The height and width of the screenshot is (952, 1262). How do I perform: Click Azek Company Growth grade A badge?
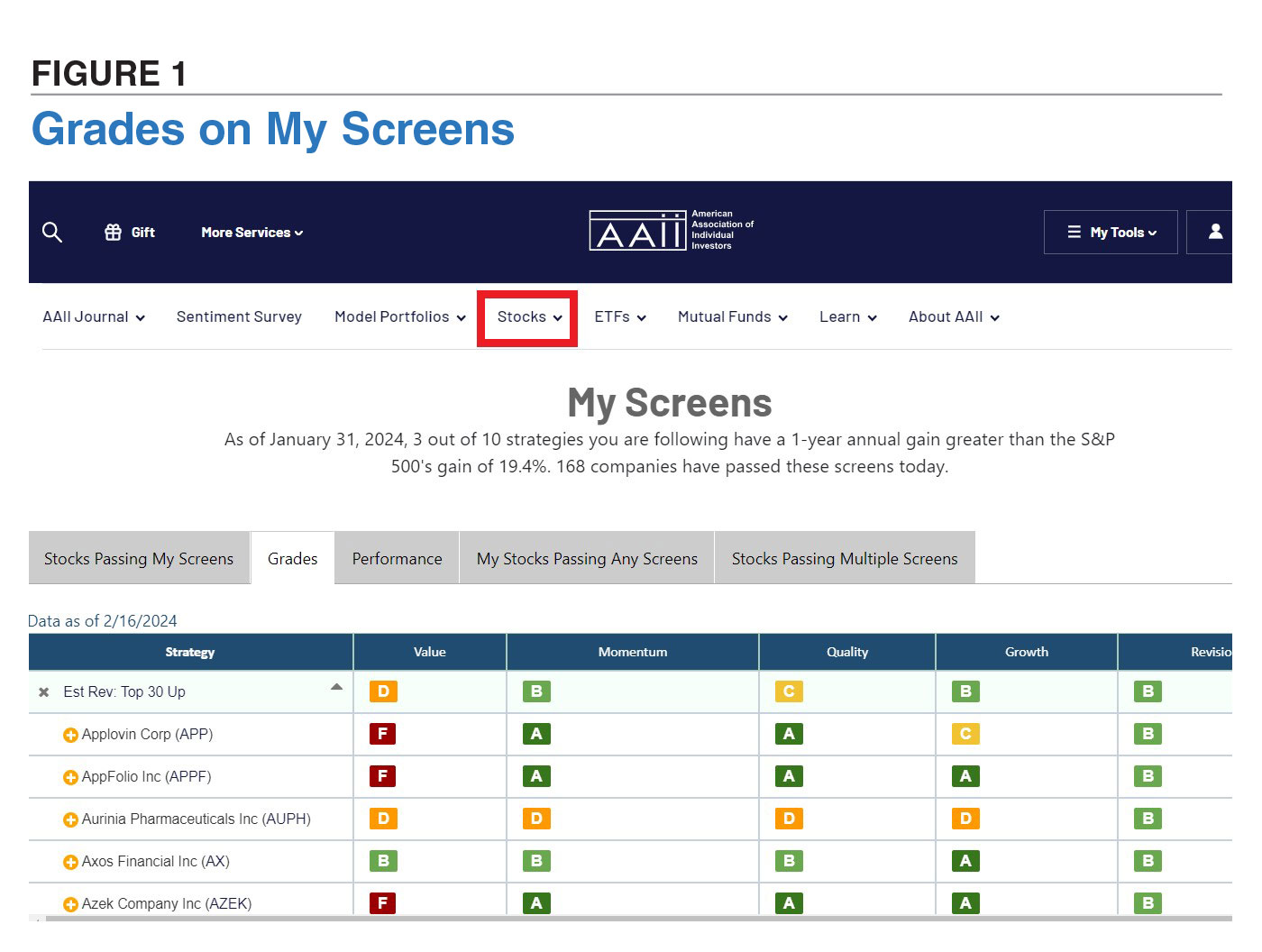click(x=965, y=903)
